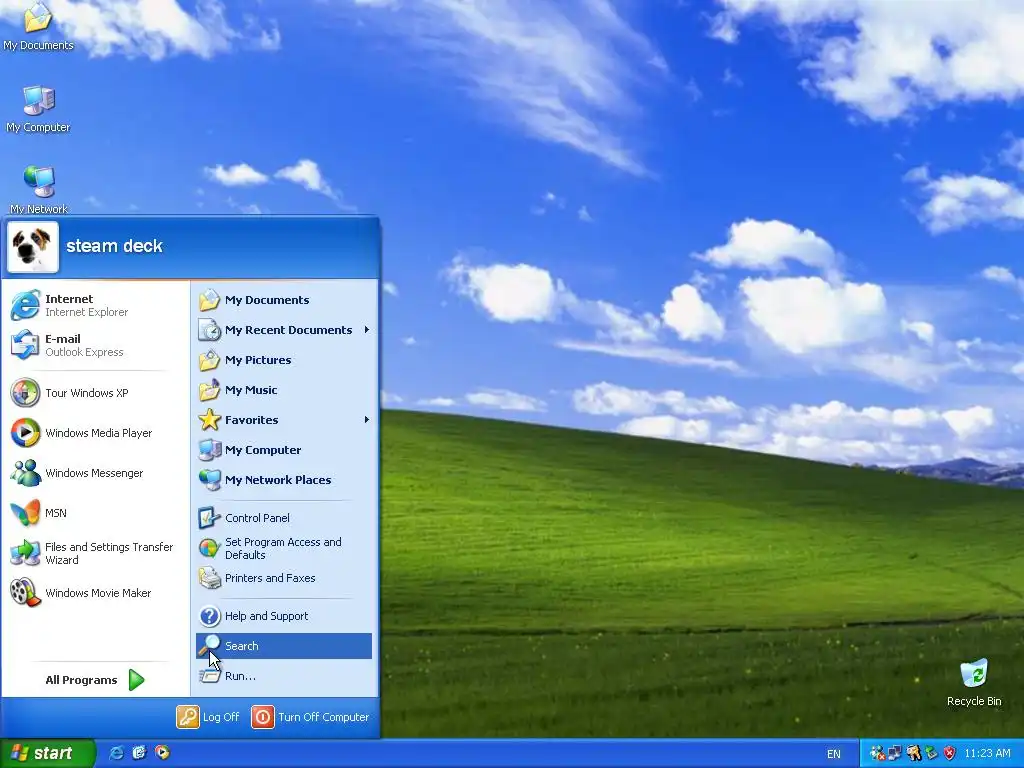Click the Turn Off Computer button
The height and width of the screenshot is (768, 1024).
[311, 717]
